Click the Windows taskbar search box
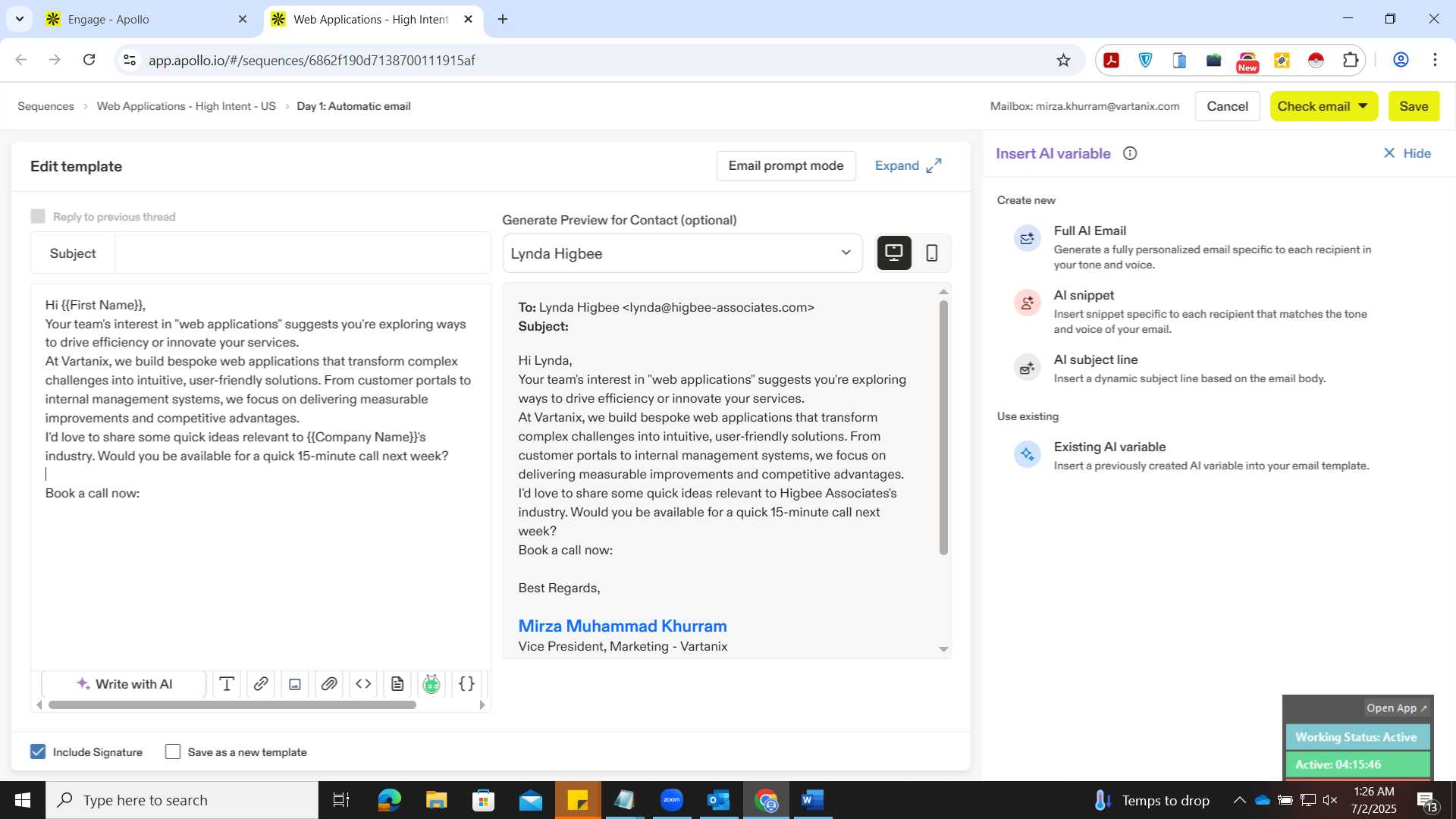This screenshot has height=819, width=1456. point(182,800)
